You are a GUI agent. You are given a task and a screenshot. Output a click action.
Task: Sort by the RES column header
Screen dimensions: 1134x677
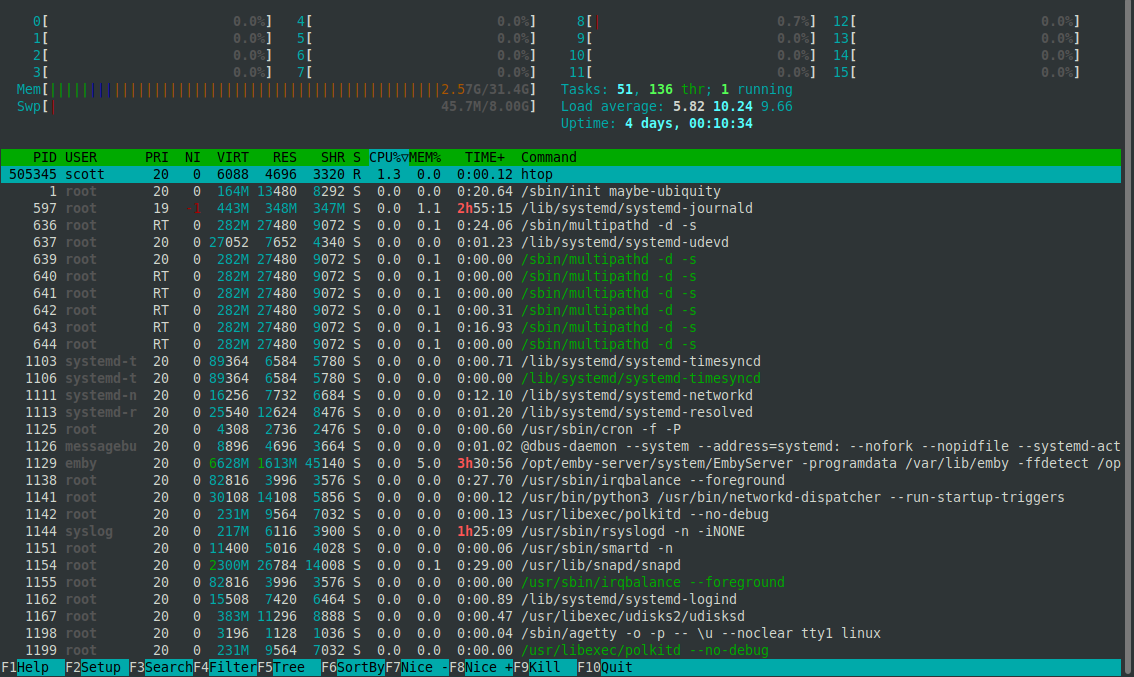(x=284, y=157)
